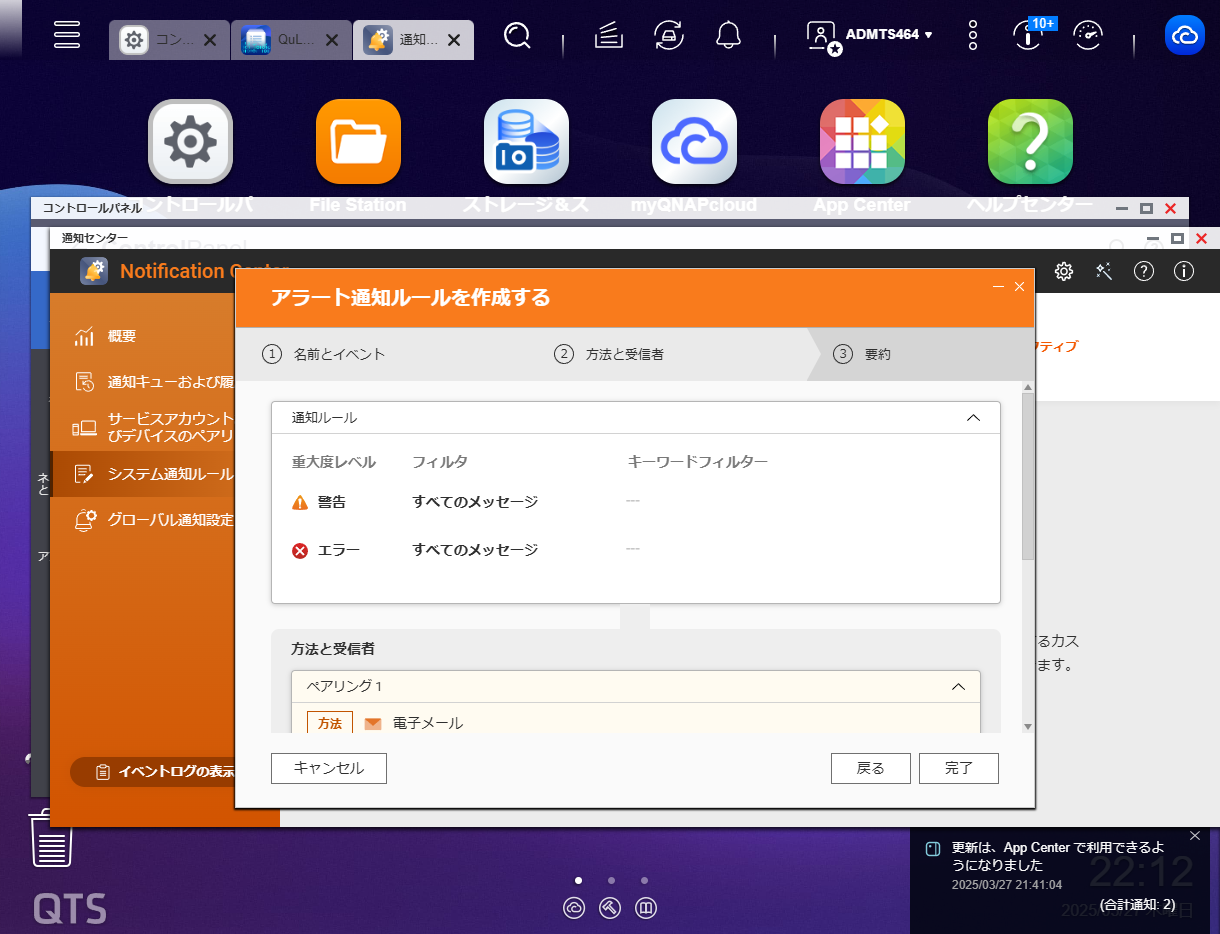
Task: Launch App Center desktop icon
Action: coord(862,142)
